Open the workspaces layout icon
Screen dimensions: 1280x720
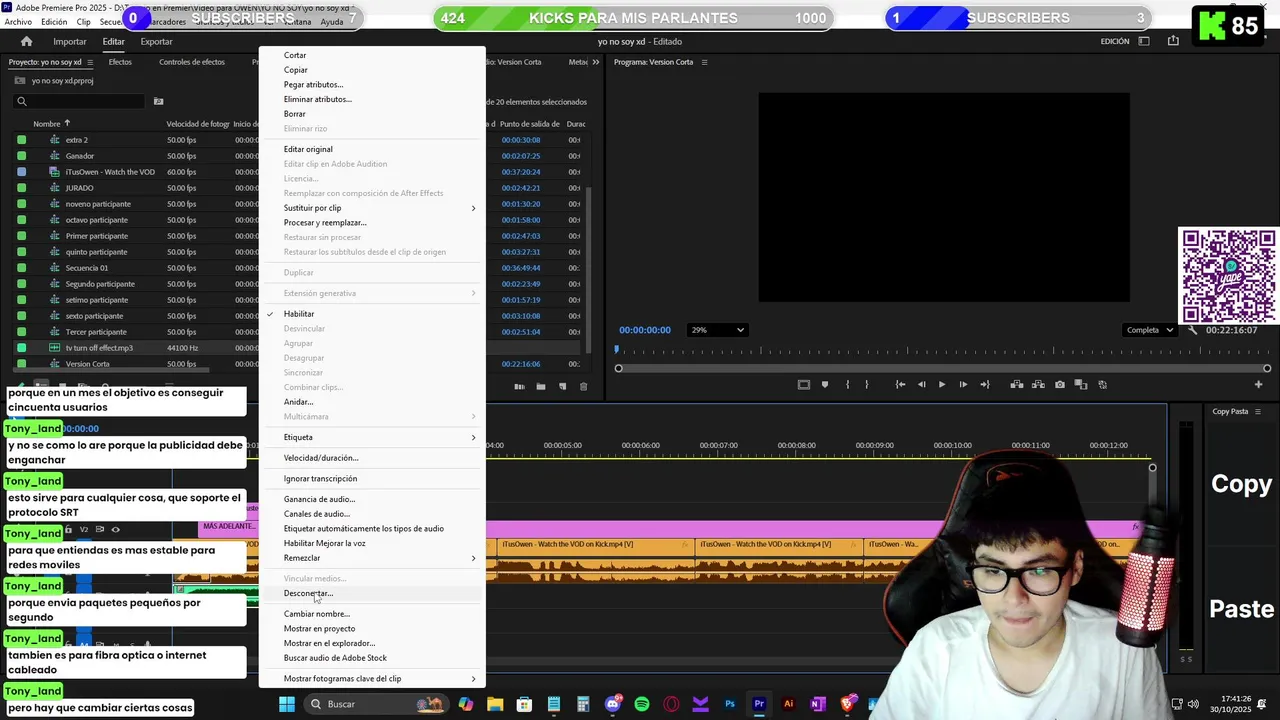1144,41
